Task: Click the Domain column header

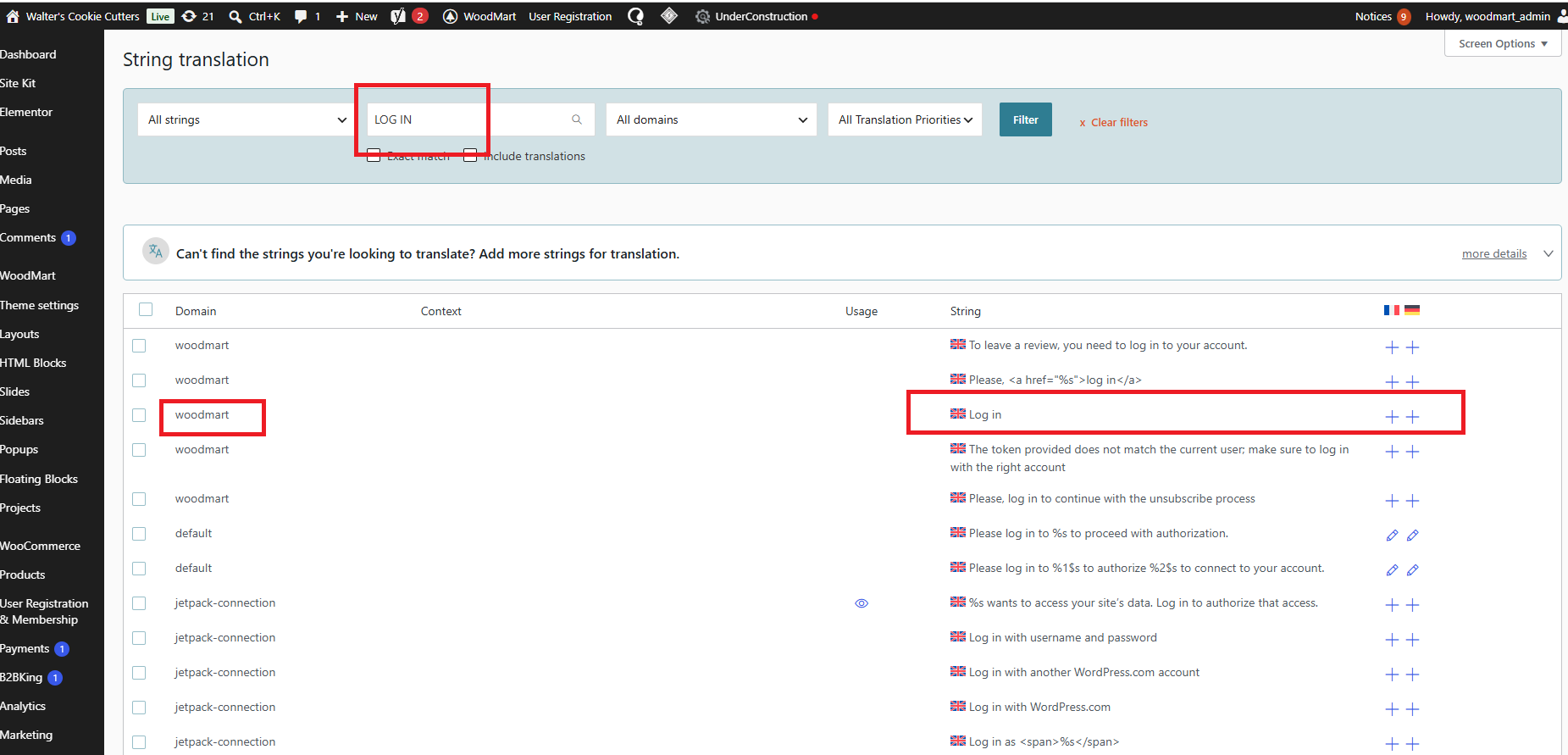Action: point(196,311)
